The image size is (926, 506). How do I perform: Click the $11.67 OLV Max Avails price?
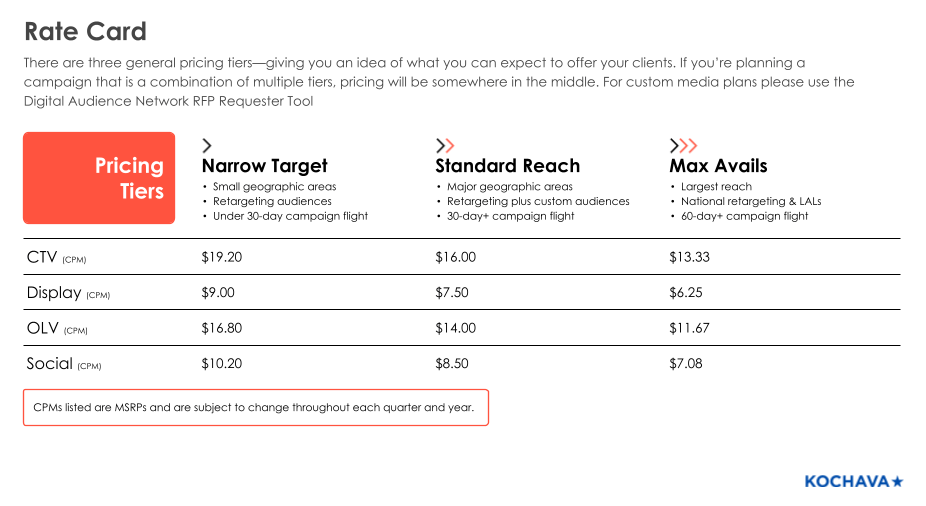point(689,328)
